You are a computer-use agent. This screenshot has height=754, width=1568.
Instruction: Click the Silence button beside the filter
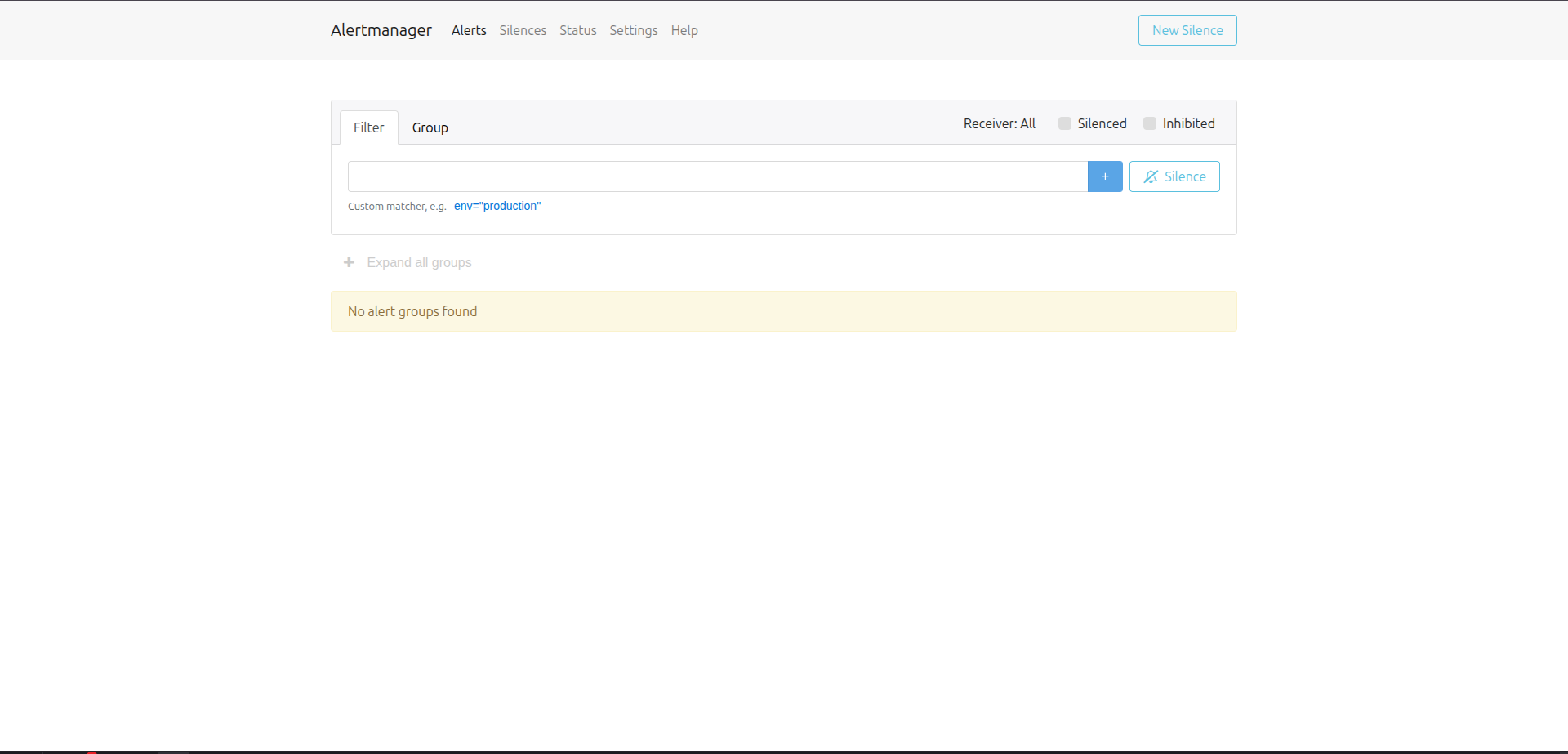(x=1174, y=176)
